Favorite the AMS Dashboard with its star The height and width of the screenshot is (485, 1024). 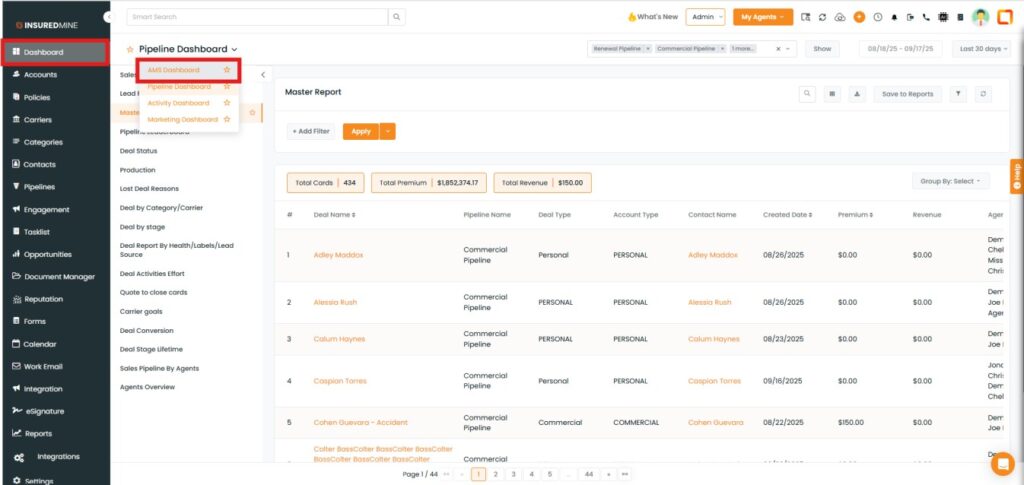pos(227,70)
